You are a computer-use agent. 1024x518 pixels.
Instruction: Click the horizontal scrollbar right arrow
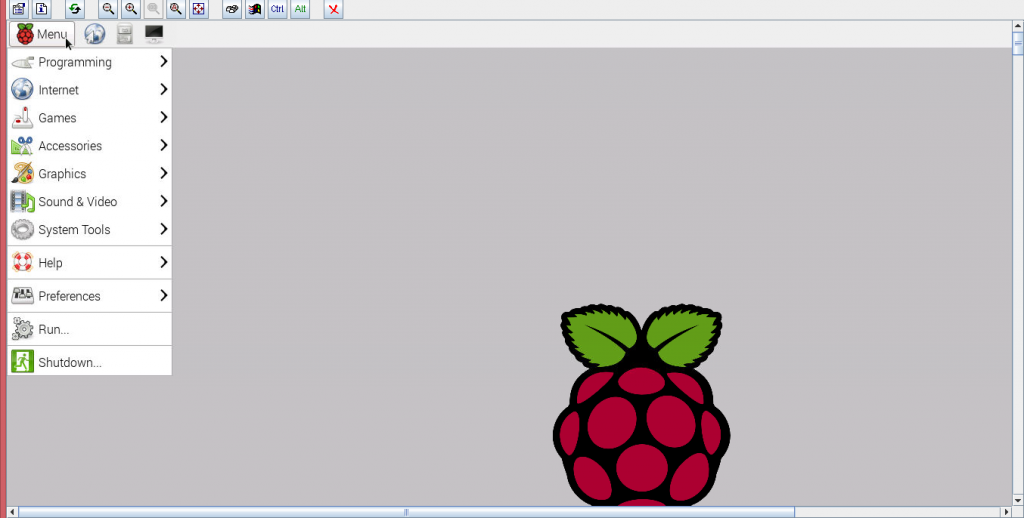(x=1006, y=512)
